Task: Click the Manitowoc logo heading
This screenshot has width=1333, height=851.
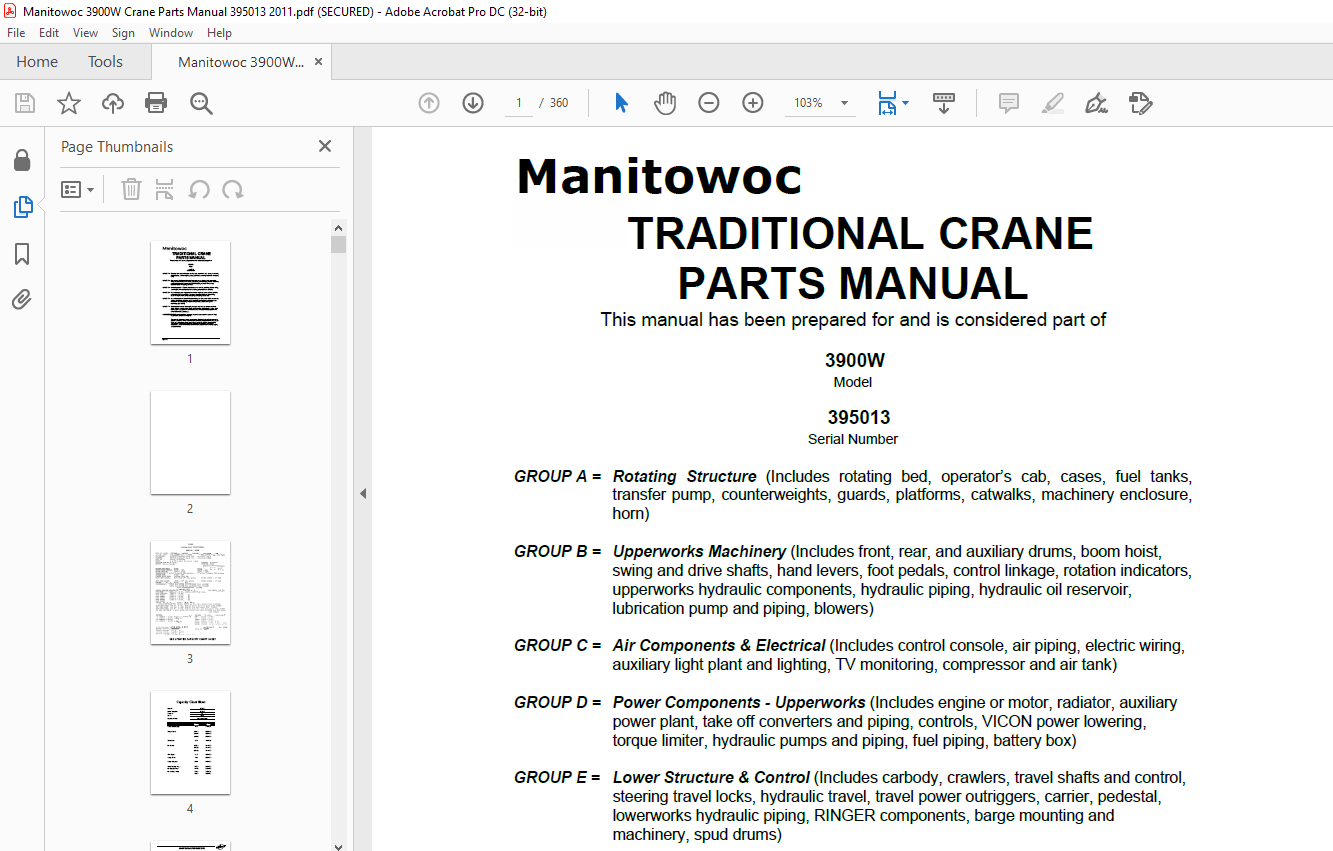Action: click(x=659, y=177)
